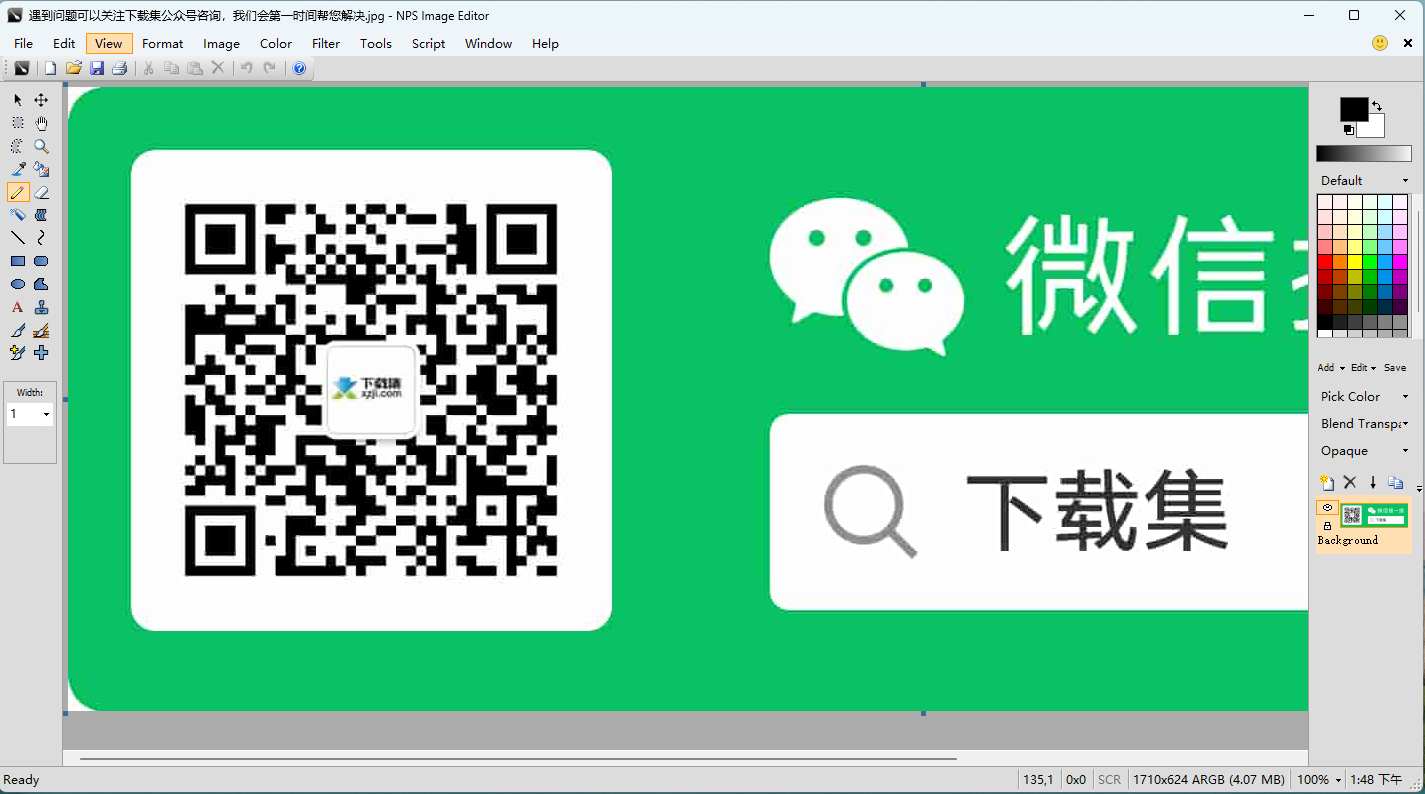Swap foreground and background colors
Viewport: 1425px width, 794px height.
tap(1377, 105)
